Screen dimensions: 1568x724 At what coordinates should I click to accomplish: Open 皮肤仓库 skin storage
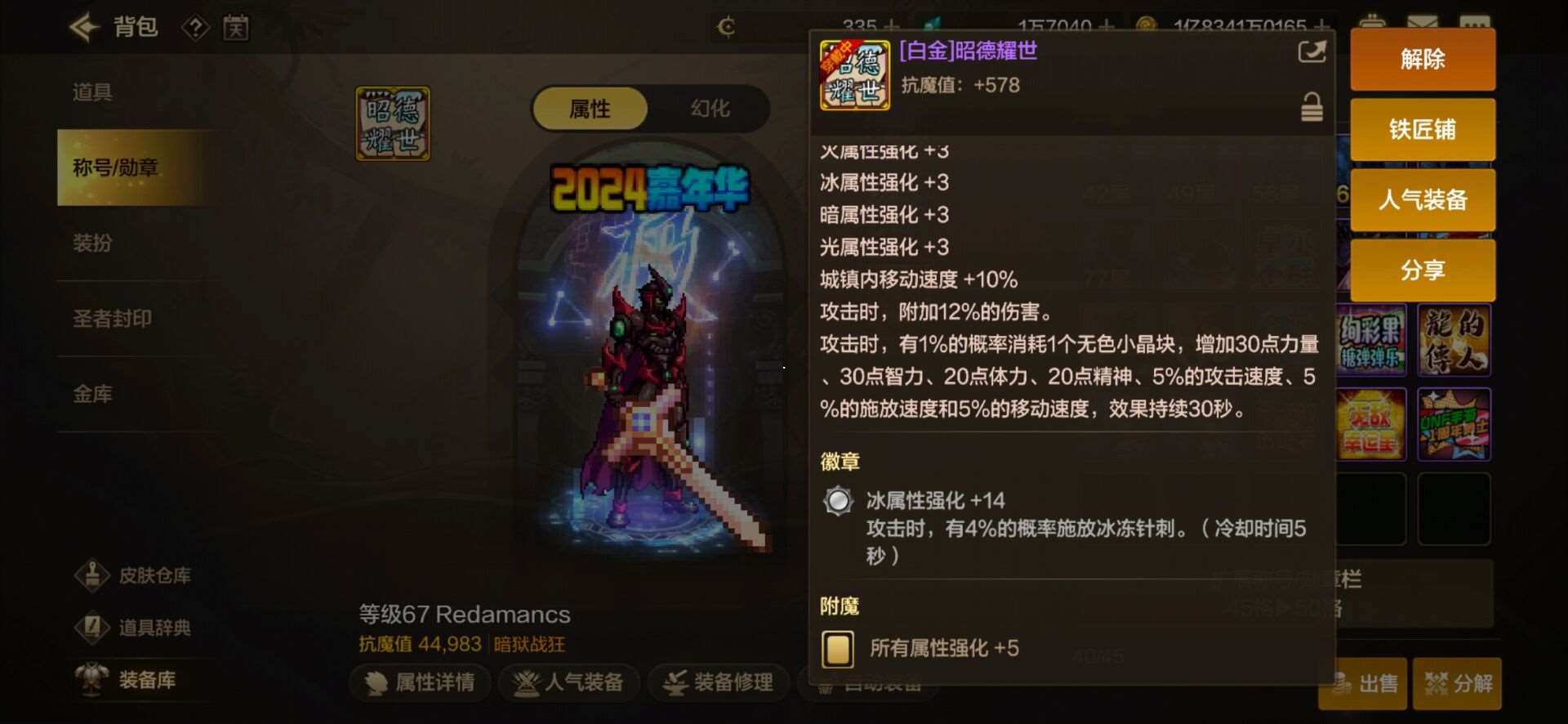[x=134, y=575]
